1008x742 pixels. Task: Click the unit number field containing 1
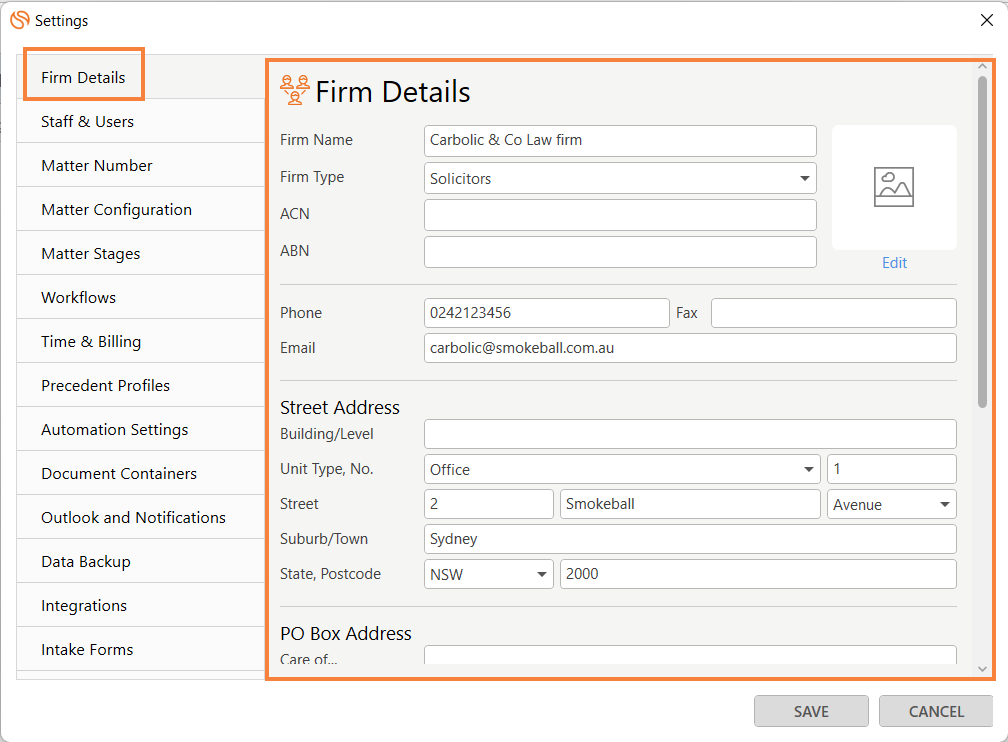click(x=892, y=469)
